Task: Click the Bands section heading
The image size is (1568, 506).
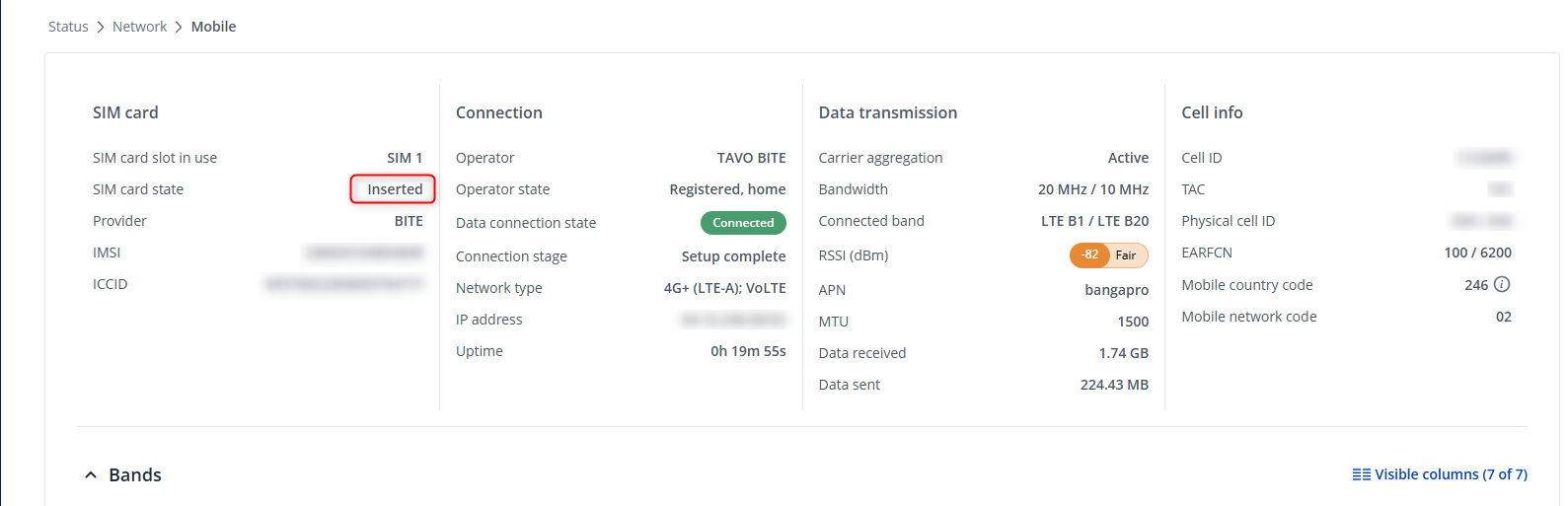Action: (x=135, y=475)
